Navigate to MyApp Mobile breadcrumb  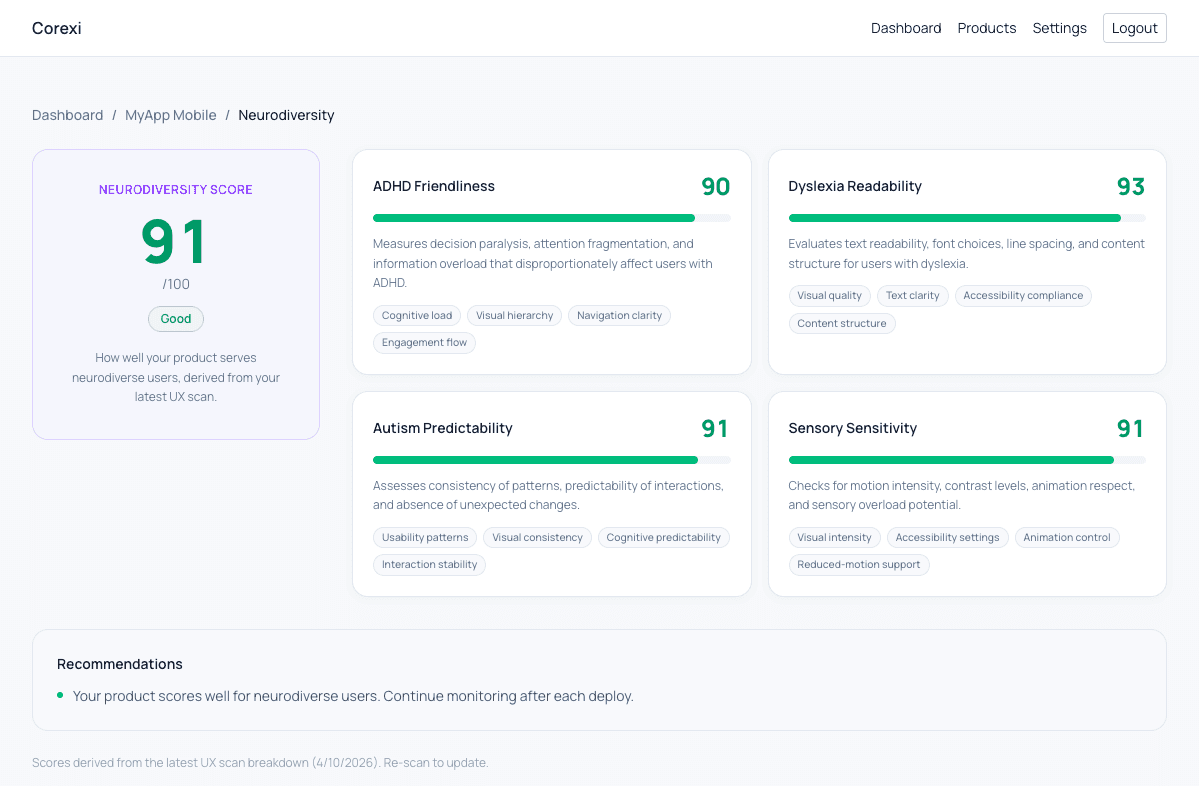click(x=170, y=115)
